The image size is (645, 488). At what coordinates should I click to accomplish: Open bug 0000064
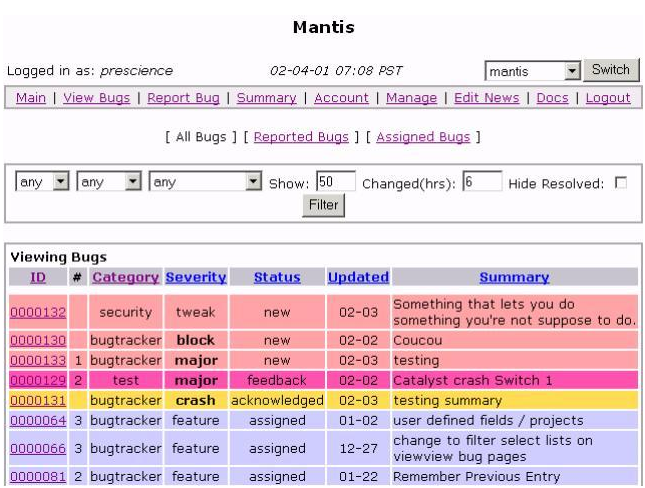point(38,421)
